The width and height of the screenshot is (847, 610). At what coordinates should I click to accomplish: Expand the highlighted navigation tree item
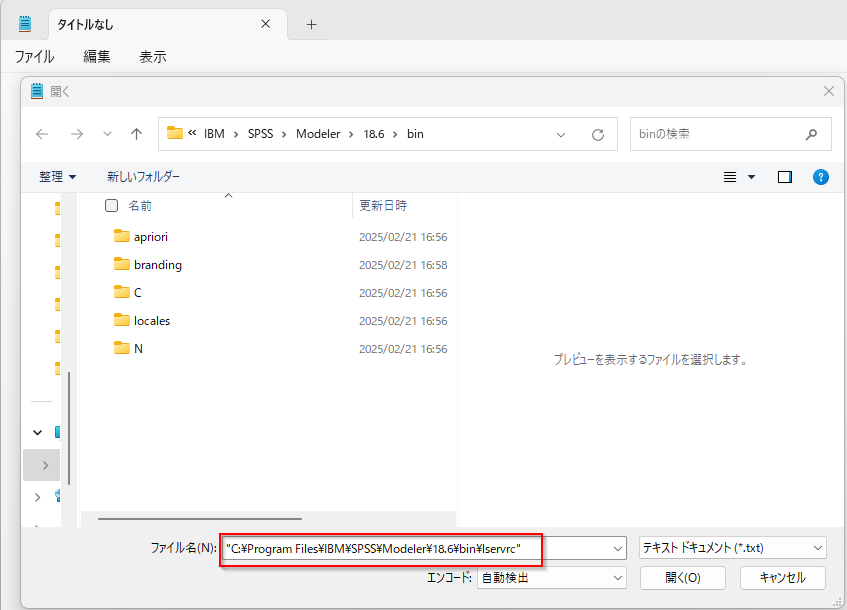coord(45,465)
